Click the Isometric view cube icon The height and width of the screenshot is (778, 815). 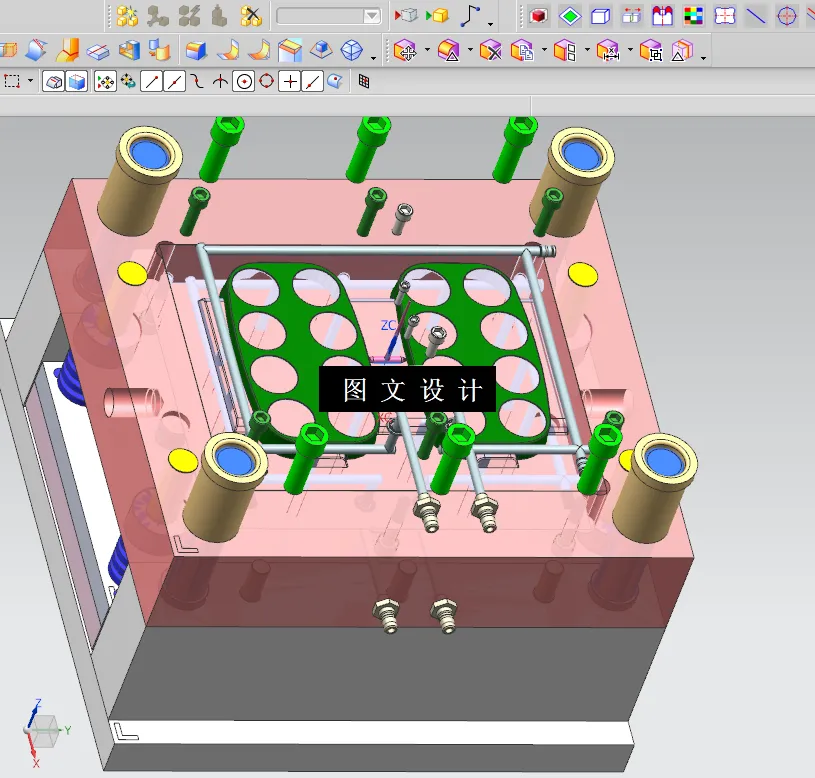pyautogui.click(x=350, y=51)
